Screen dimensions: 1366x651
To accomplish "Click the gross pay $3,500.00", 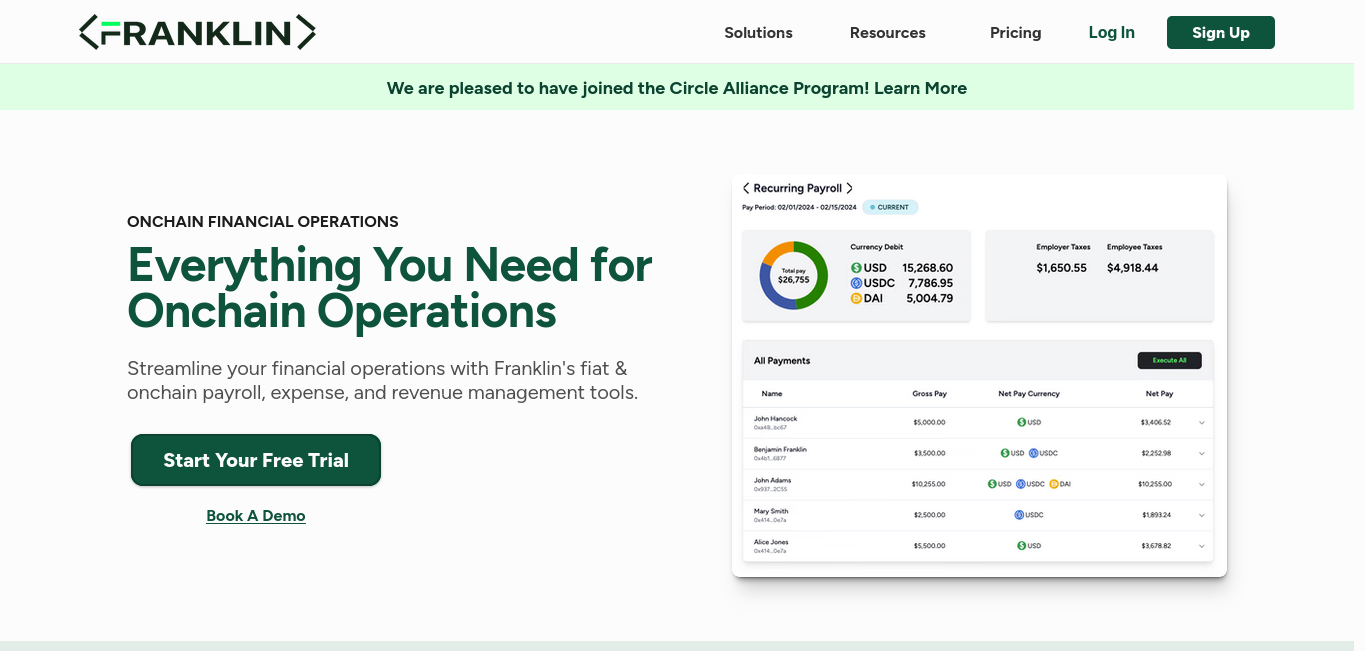I will coord(929,454).
